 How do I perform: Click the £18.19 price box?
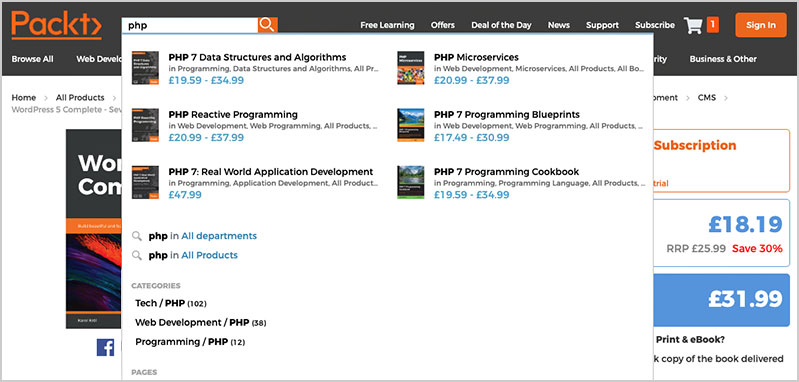(722, 233)
